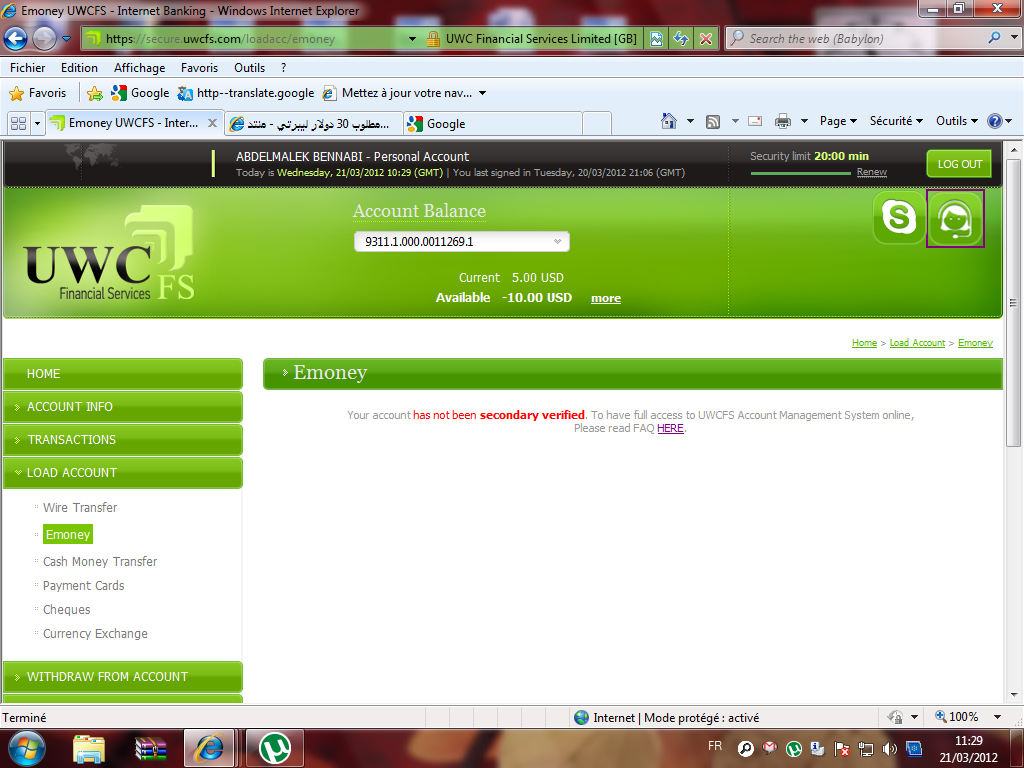Open uTorrent from the taskbar
Screen dimensions: 1024x768
275,748
